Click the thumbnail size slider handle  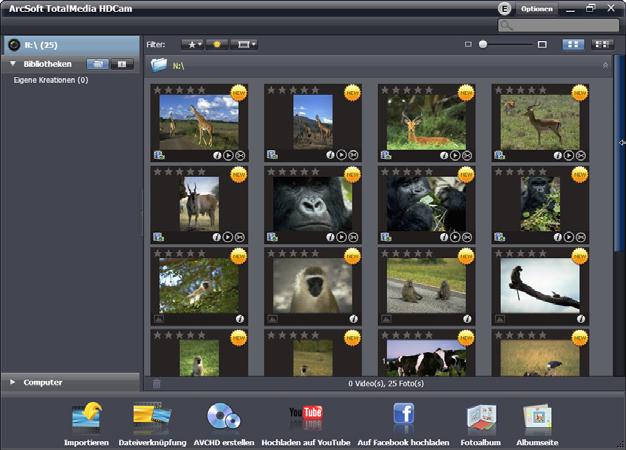pos(483,44)
